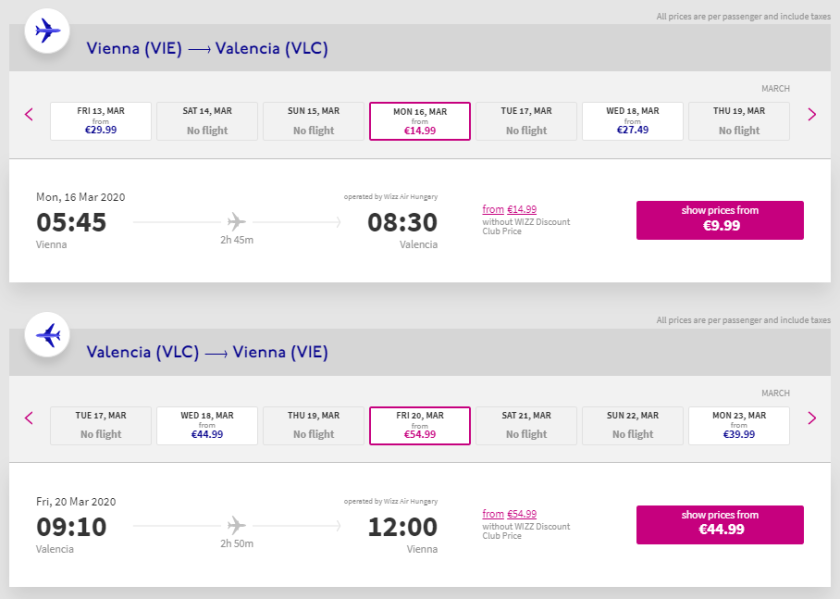Click the Valencia to Vienna airplane logo icon
This screenshot has height=599, width=840.
pos(47,334)
